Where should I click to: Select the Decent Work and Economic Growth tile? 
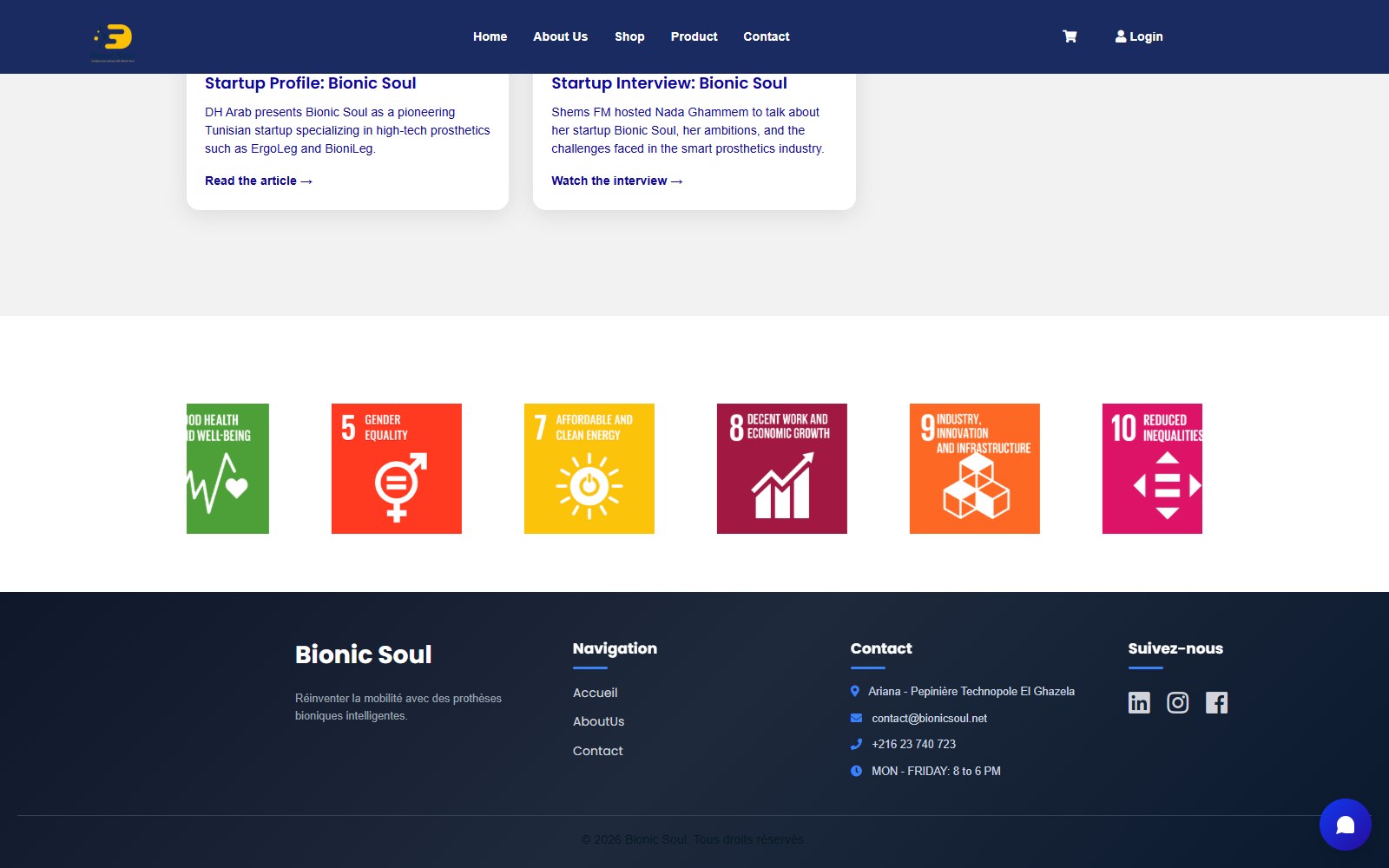pyautogui.click(x=782, y=469)
